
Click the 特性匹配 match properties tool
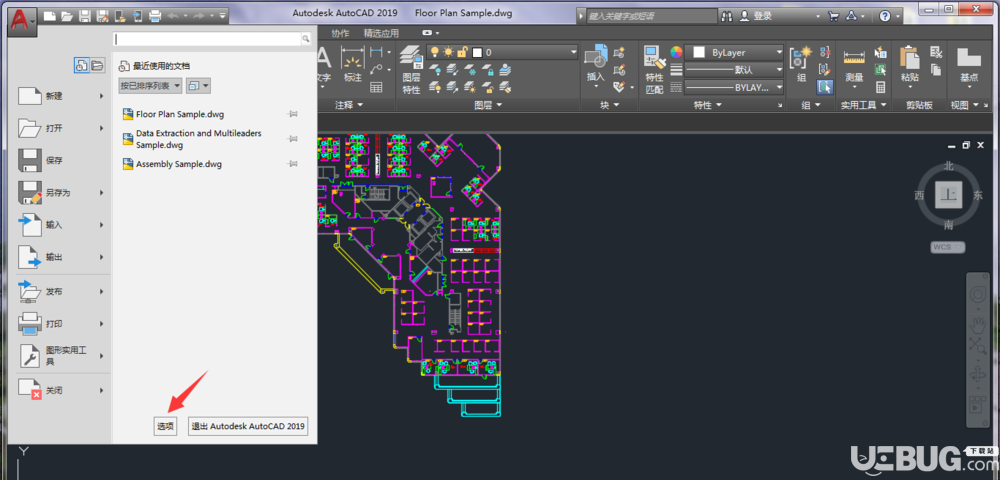click(x=654, y=70)
